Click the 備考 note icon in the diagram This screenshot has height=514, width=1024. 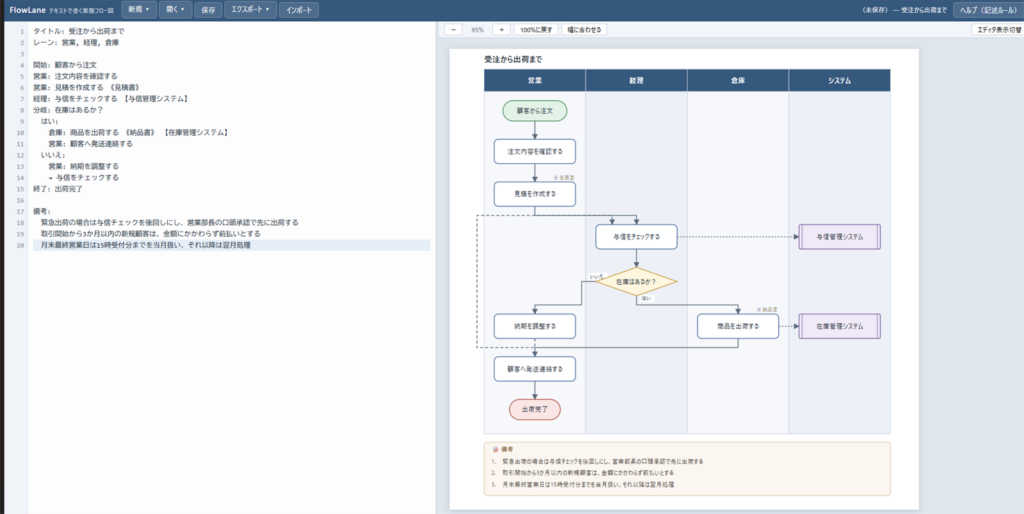coord(495,450)
